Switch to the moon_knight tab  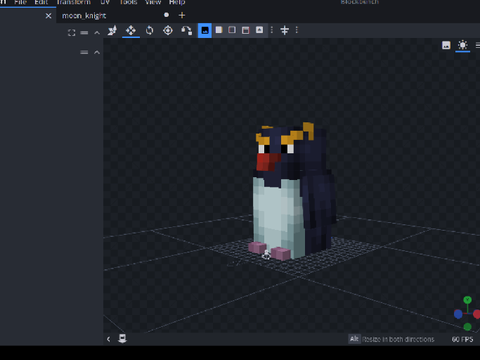click(84, 16)
